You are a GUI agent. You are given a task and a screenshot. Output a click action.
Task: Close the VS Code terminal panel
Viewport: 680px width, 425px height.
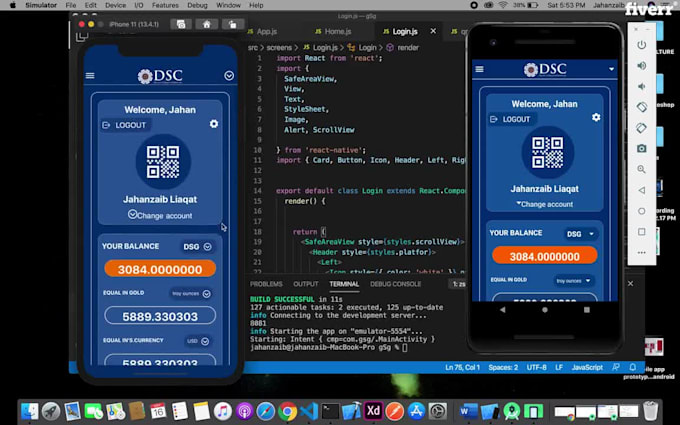631,284
